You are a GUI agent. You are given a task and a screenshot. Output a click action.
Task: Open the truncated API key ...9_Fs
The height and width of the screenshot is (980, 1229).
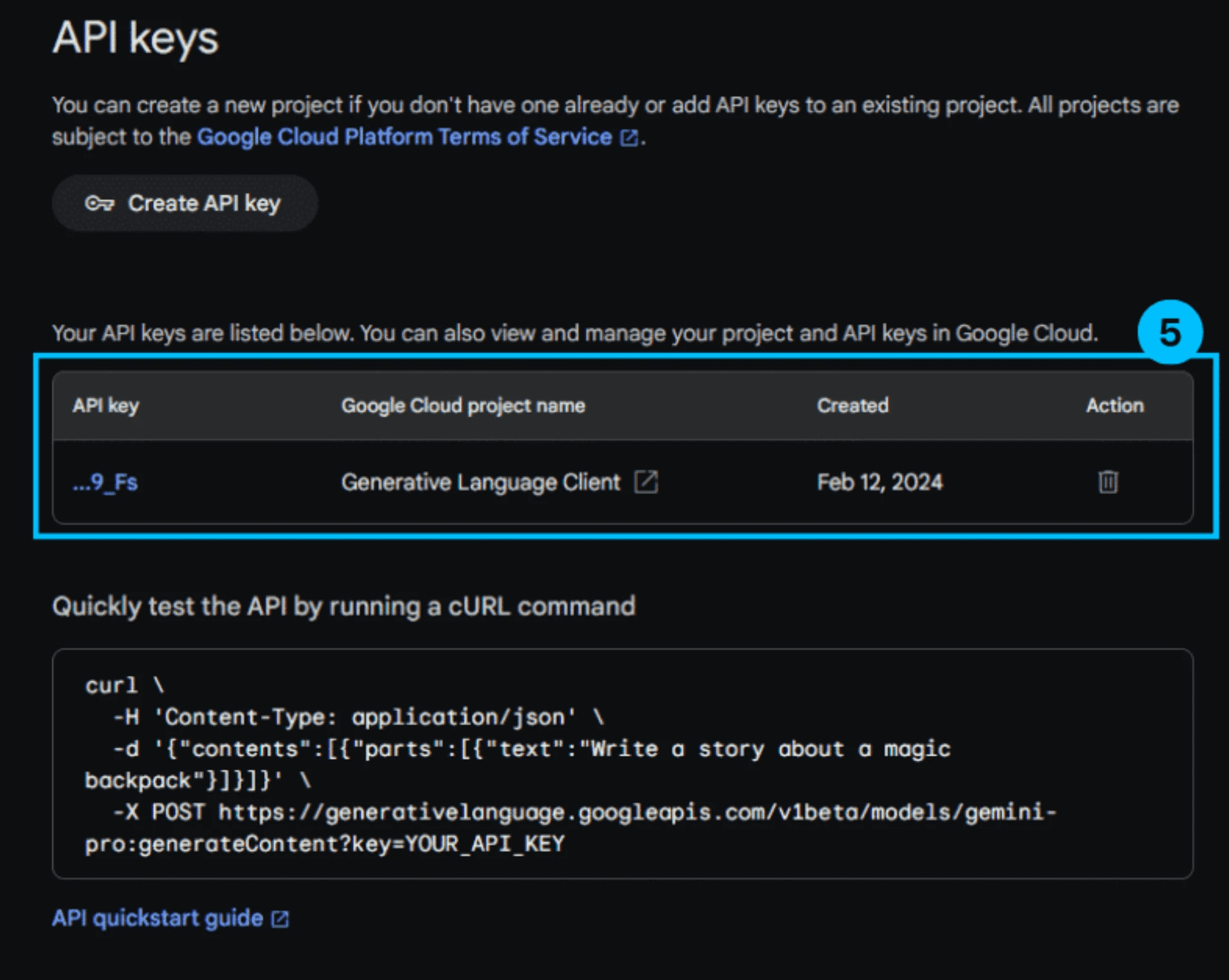coord(106,483)
